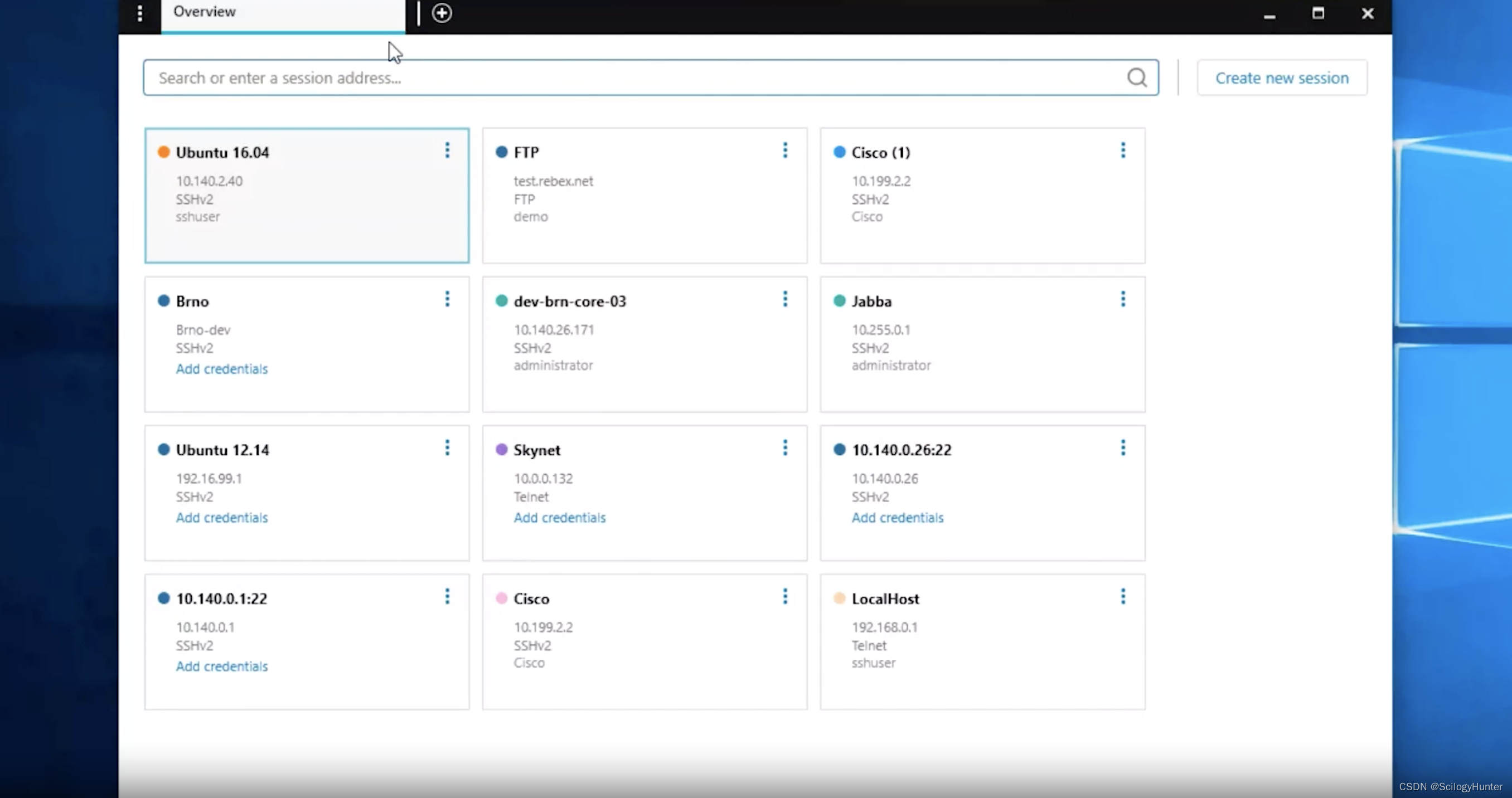The width and height of the screenshot is (1512, 798).
Task: Open the Overview tab
Action: (x=204, y=11)
